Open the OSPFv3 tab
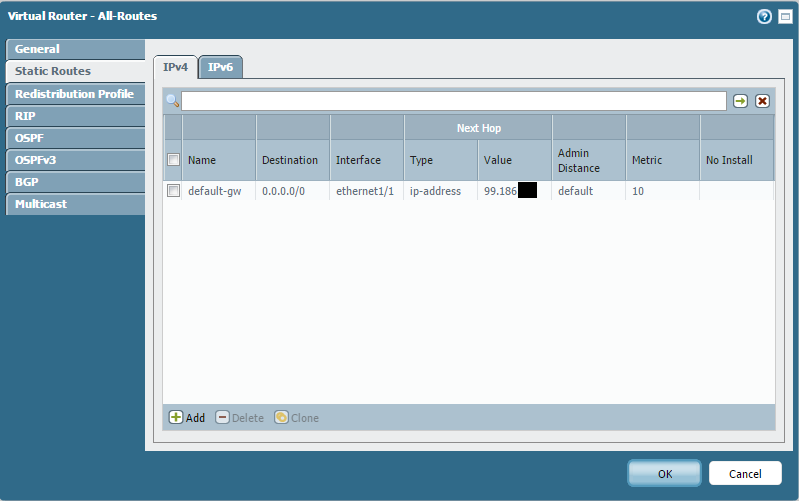This screenshot has width=799, height=501. pos(75,160)
